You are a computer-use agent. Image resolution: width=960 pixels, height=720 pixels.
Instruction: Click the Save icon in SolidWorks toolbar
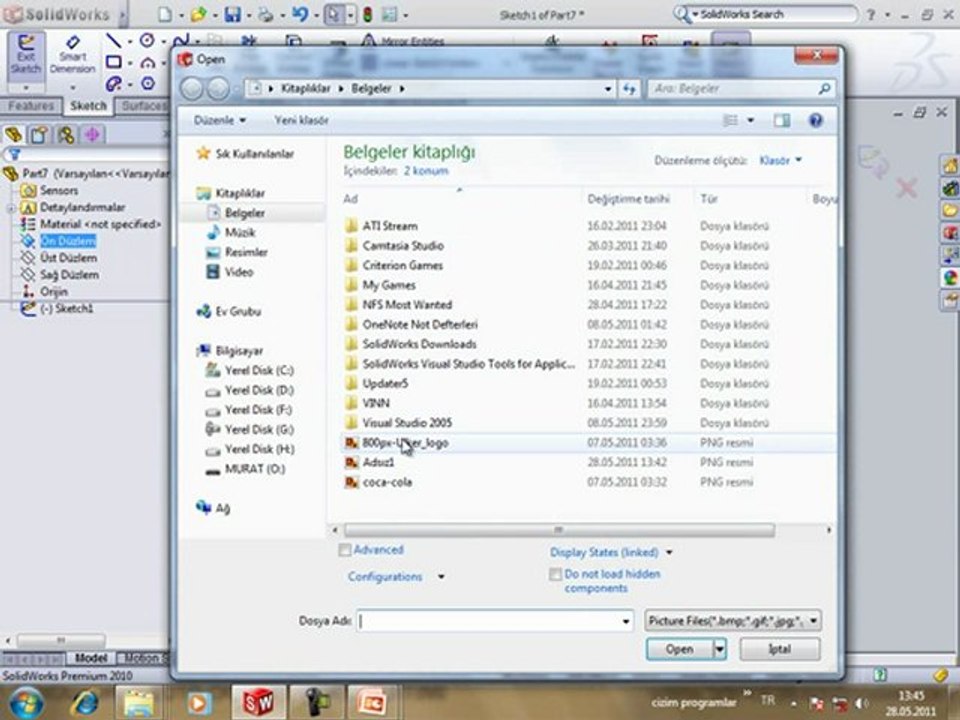tap(232, 14)
